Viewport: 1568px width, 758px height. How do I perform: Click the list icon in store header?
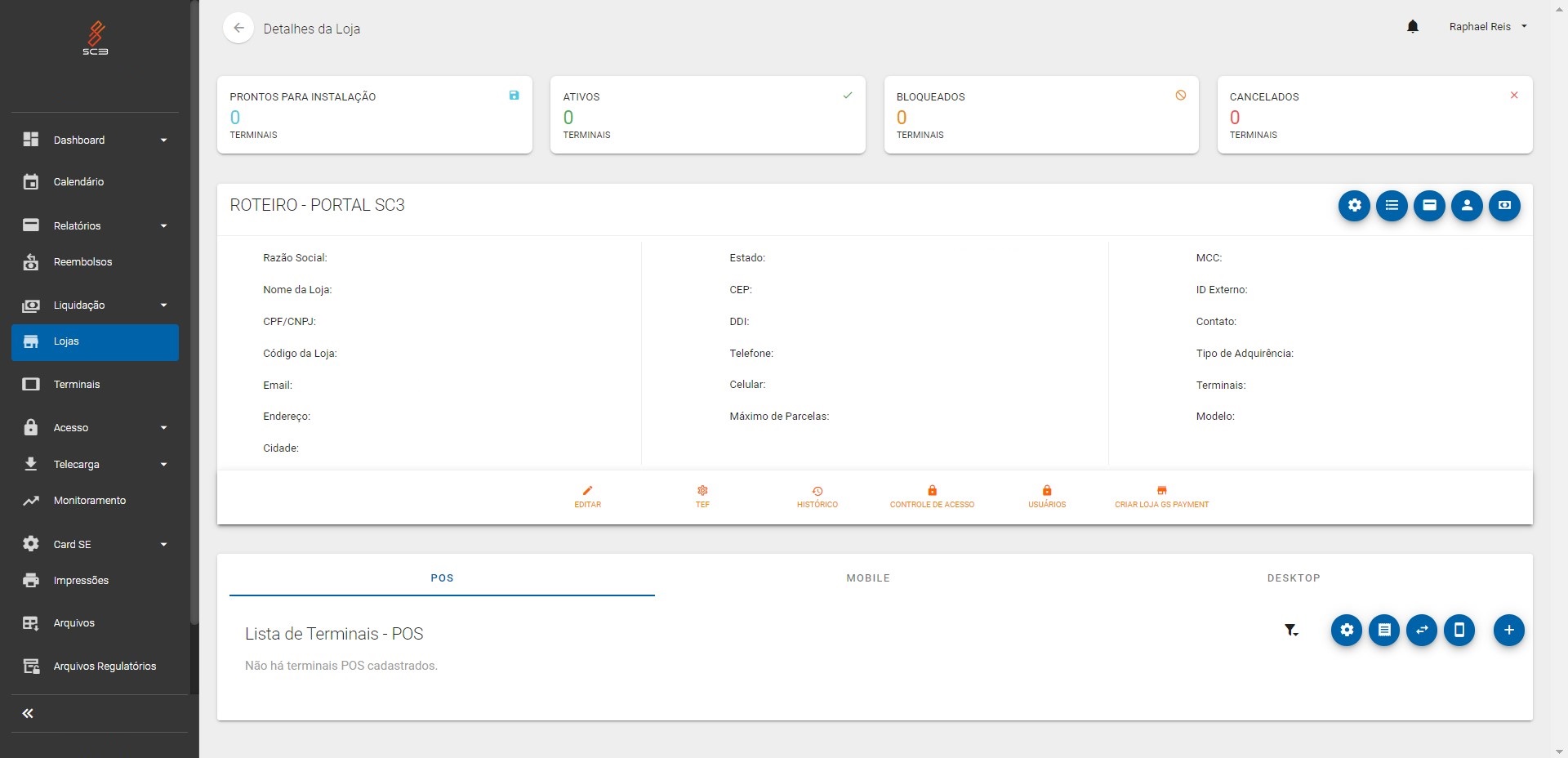point(1392,205)
